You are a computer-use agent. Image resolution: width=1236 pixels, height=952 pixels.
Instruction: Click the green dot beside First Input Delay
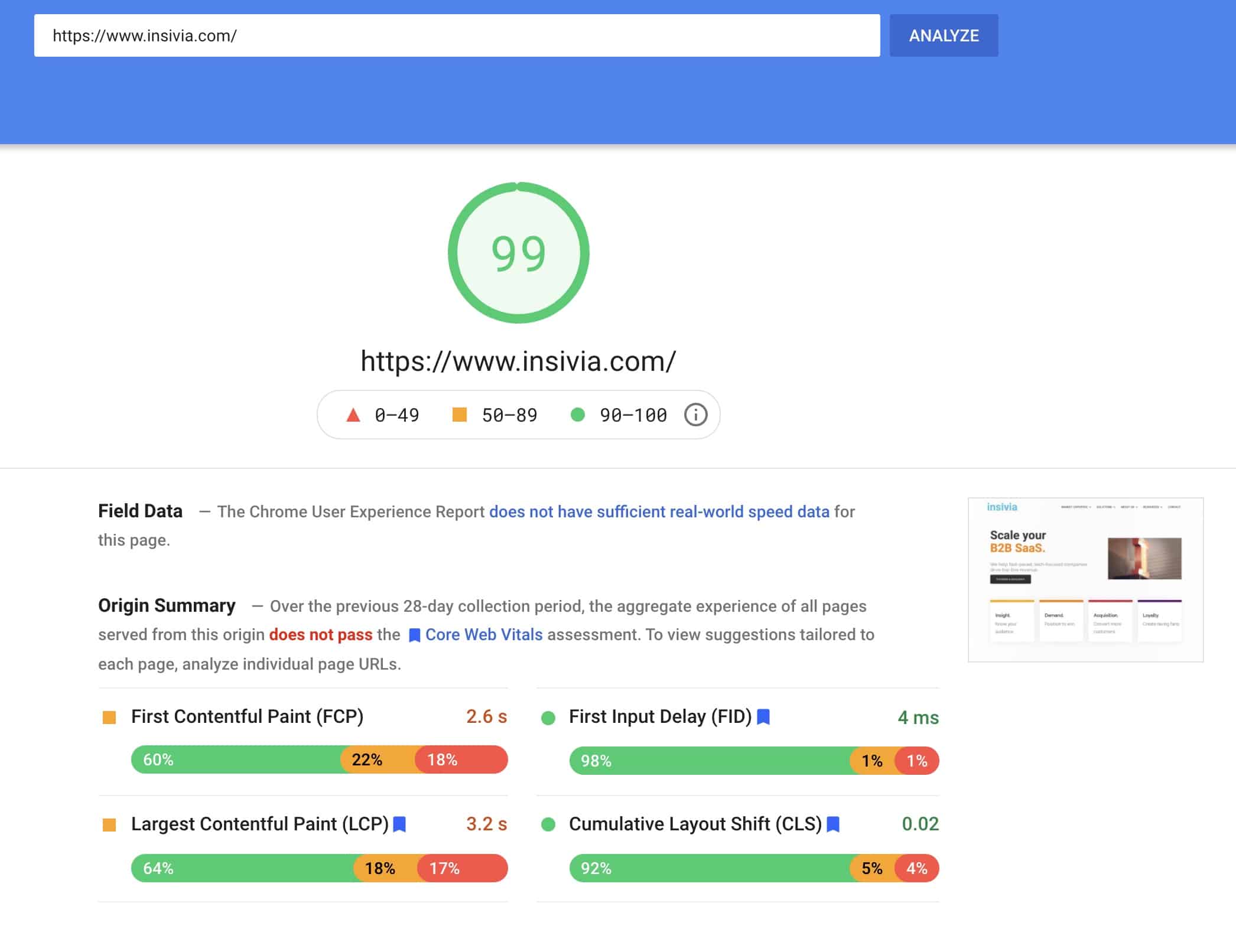coord(548,718)
